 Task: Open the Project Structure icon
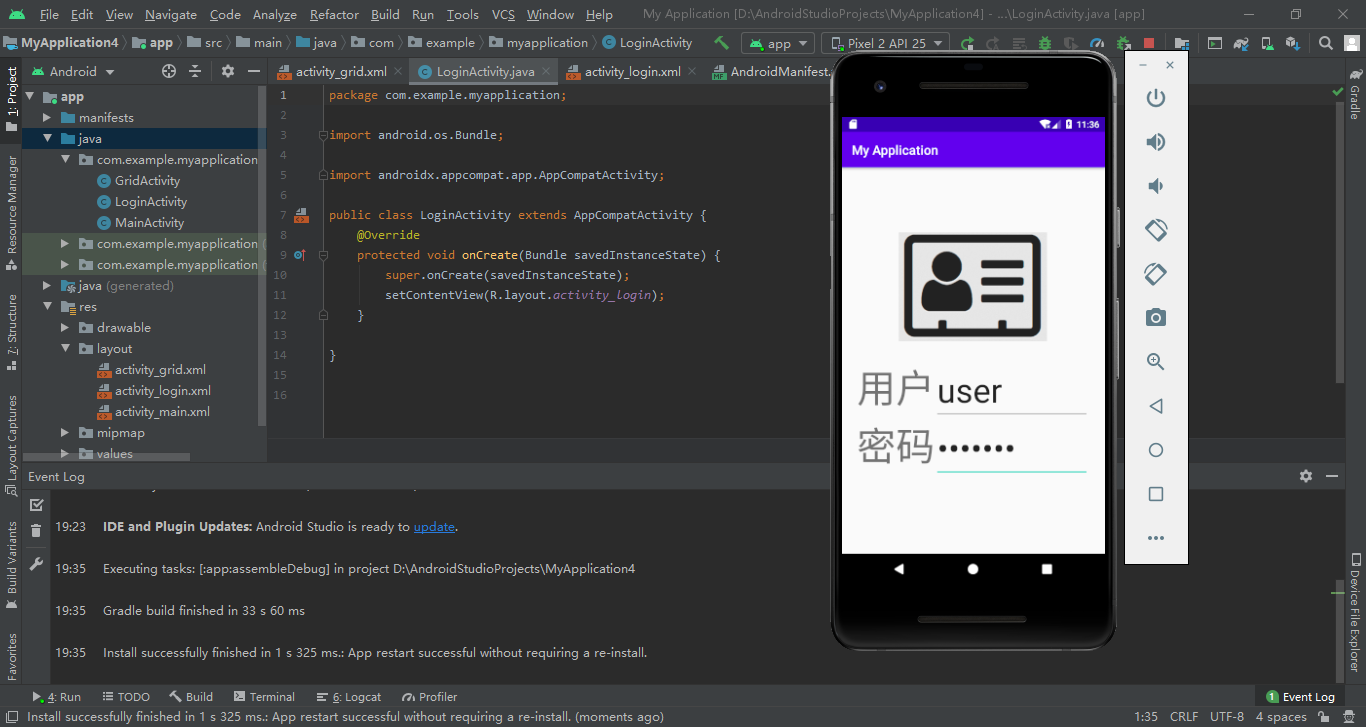(1182, 43)
